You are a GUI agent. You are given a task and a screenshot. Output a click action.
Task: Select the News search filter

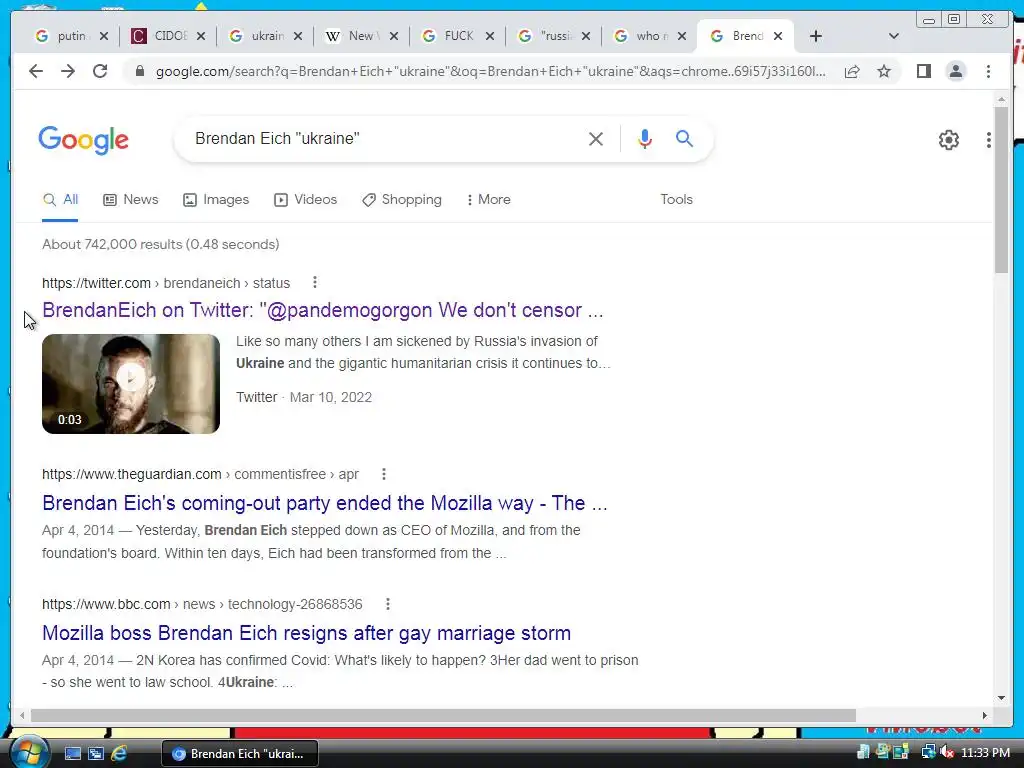(131, 199)
